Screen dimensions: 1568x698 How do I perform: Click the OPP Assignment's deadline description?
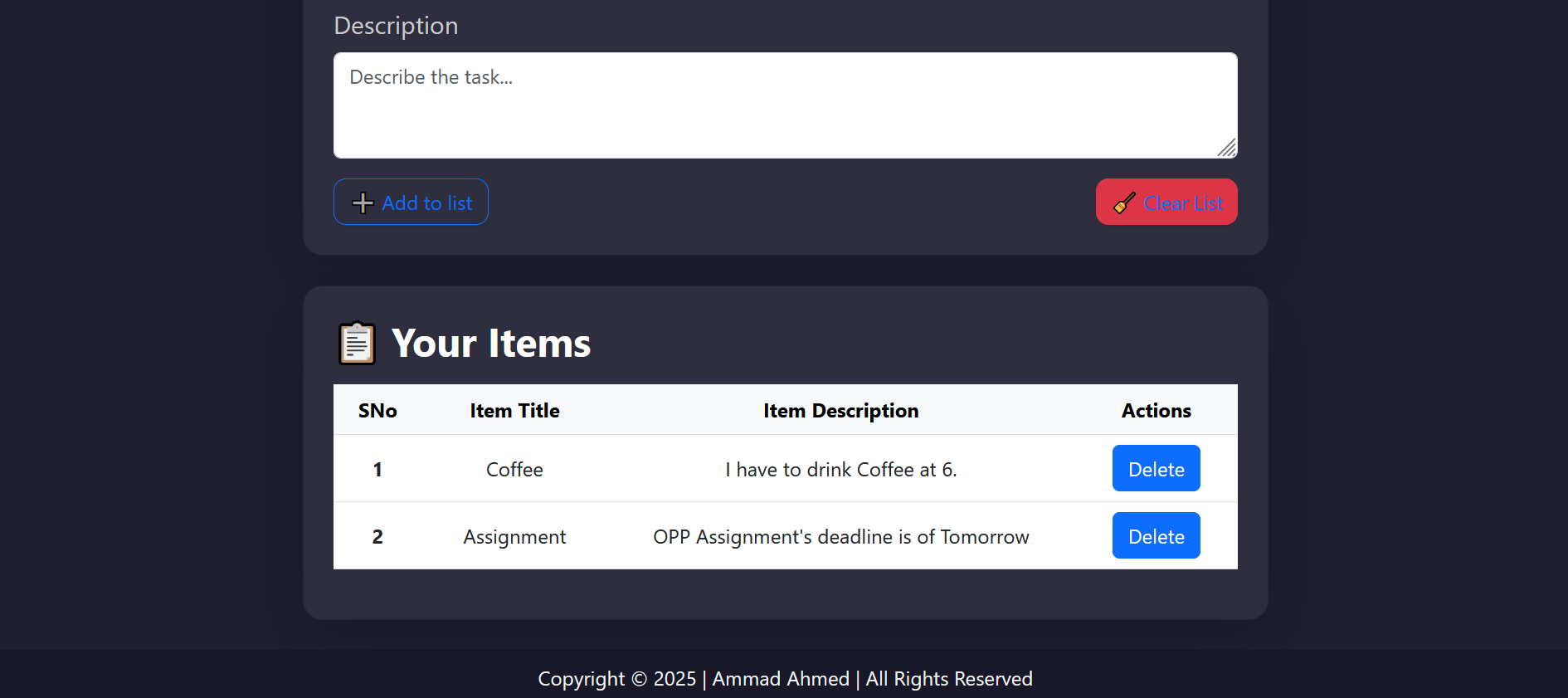coord(840,537)
